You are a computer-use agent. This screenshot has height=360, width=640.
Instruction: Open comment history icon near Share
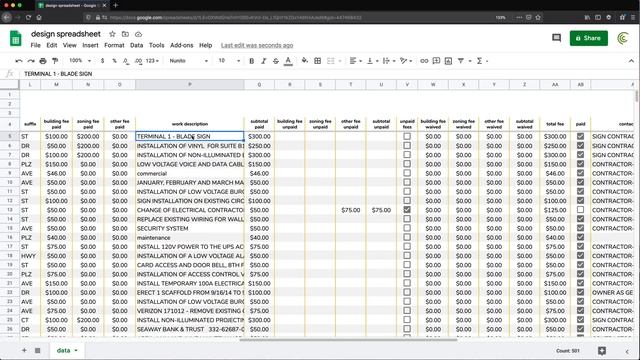coord(556,38)
